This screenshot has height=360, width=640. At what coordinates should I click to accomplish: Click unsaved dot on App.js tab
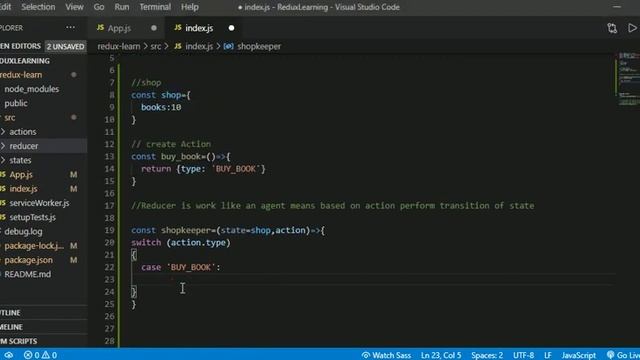tap(154, 28)
